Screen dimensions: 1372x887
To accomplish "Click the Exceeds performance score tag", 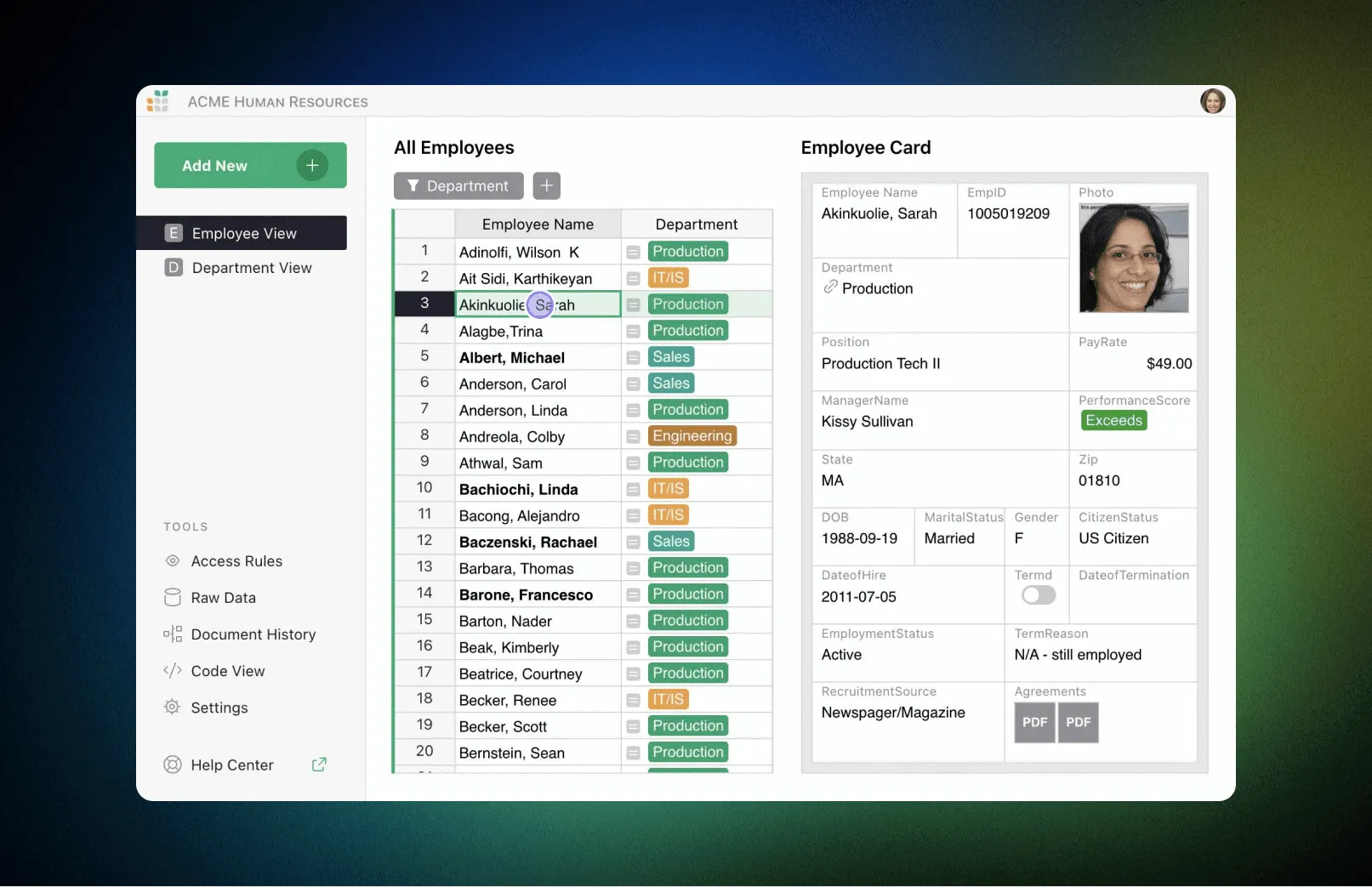I will tap(1113, 420).
